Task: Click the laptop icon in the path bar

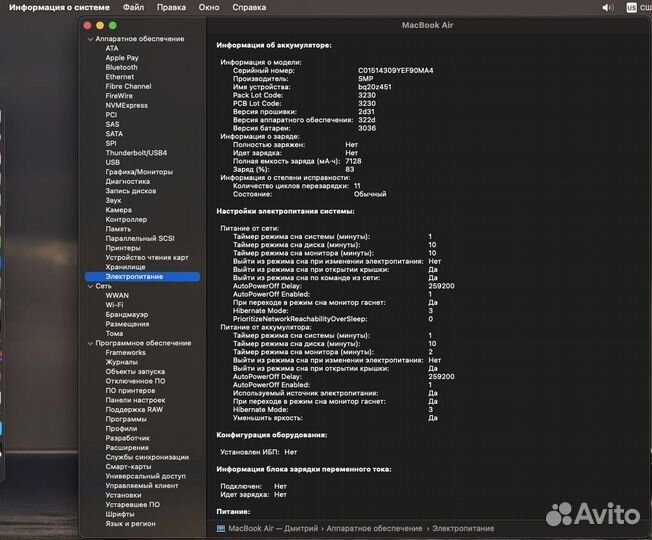Action: tap(220, 528)
